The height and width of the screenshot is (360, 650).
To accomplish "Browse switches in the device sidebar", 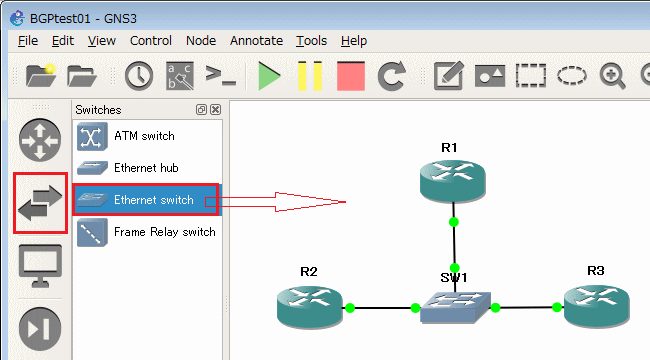I will (40, 203).
